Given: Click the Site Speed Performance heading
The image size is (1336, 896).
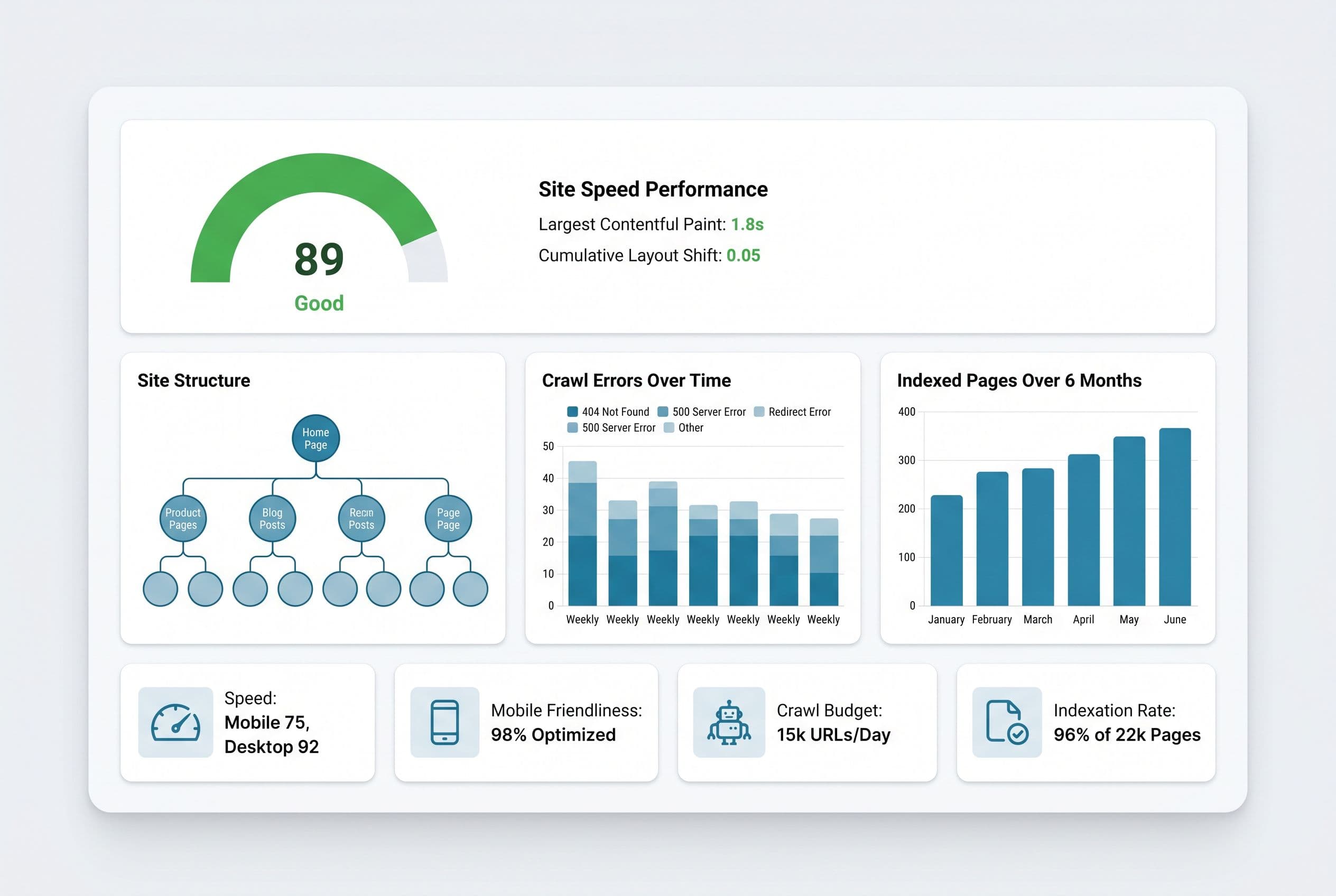Looking at the screenshot, I should point(653,189).
